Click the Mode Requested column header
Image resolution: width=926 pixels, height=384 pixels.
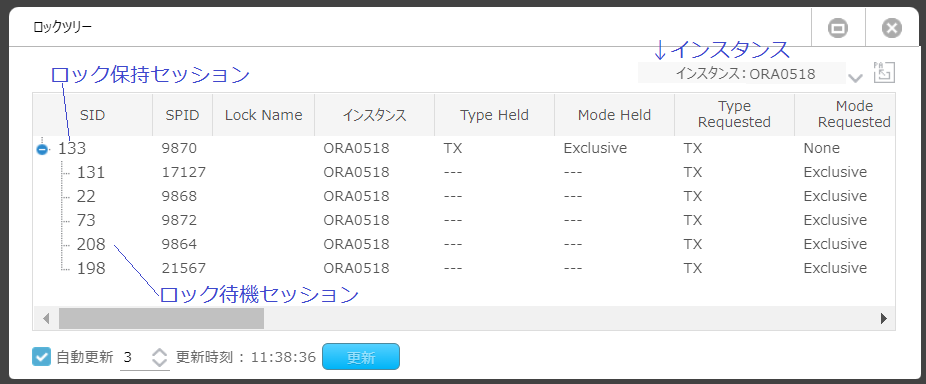pyautogui.click(x=845, y=115)
